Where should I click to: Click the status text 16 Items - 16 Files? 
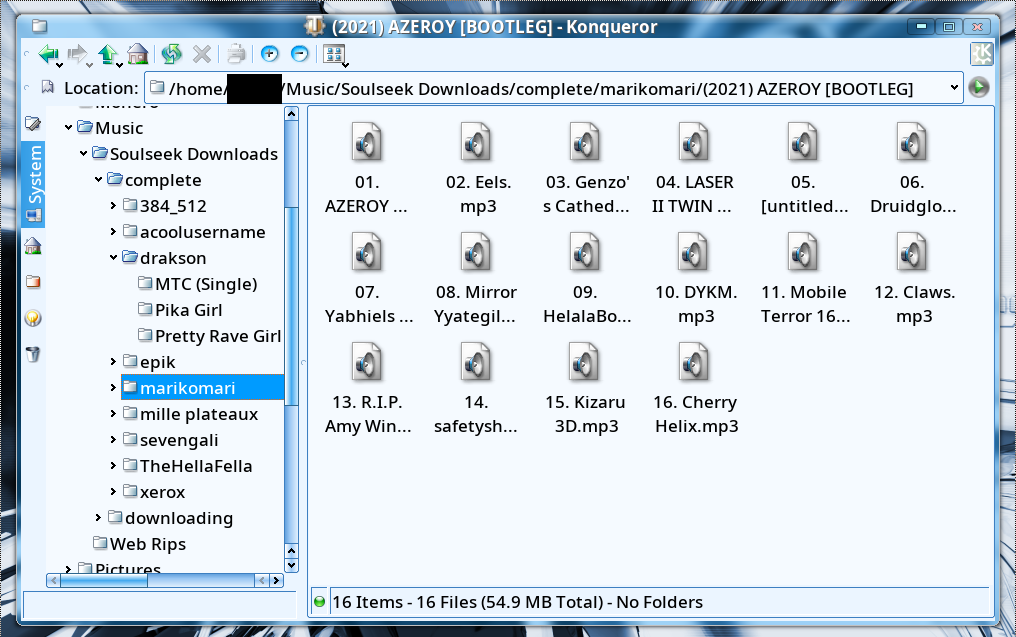click(x=518, y=602)
